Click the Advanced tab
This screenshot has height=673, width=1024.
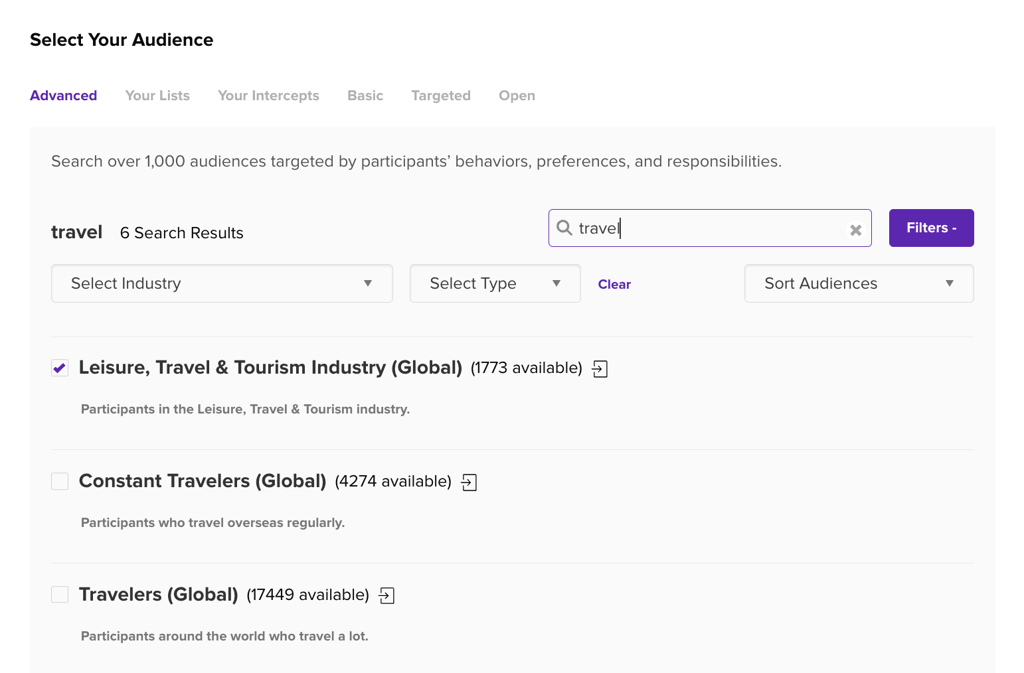[63, 96]
